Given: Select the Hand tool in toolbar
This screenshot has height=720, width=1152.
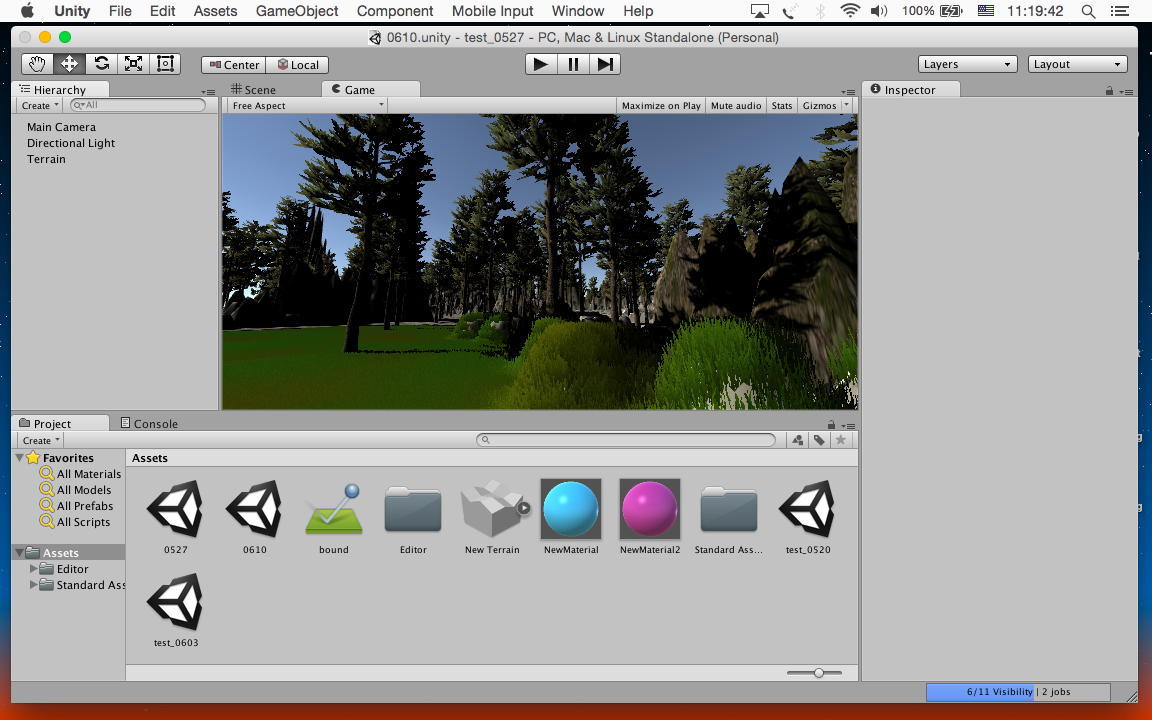Looking at the screenshot, I should click(37, 64).
